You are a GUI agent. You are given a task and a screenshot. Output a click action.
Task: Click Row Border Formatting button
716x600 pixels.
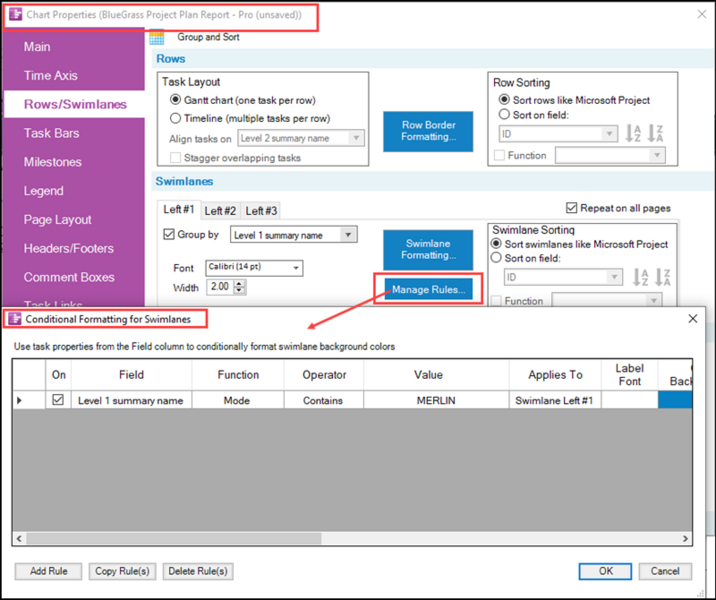pyautogui.click(x=428, y=131)
